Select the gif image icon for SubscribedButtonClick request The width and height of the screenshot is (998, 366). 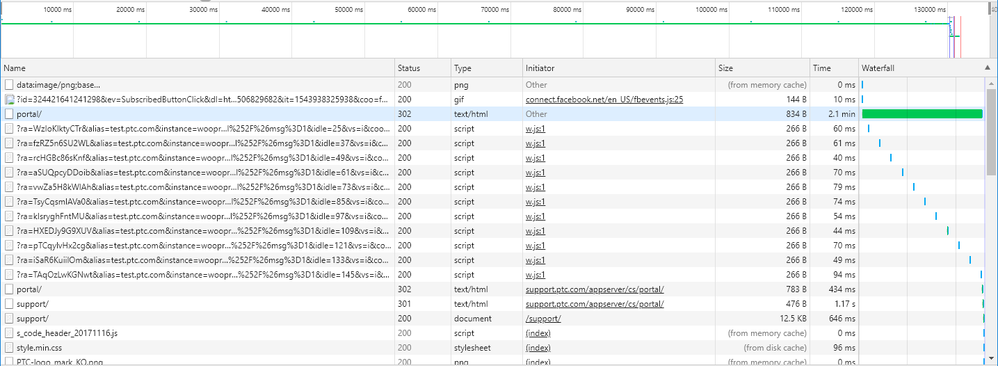pos(9,99)
